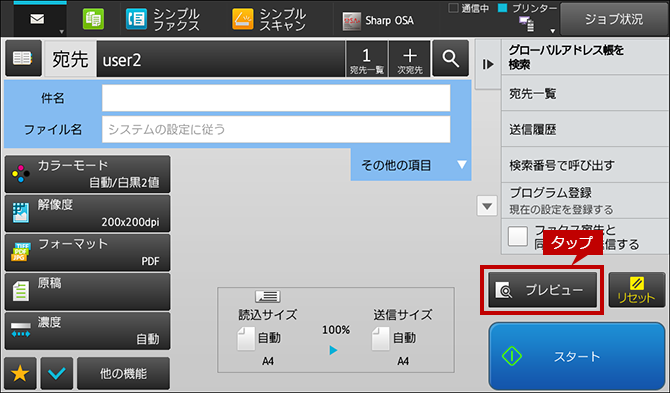The width and height of the screenshot is (670, 393).
Task: Open 他の機能 other functions
Action: tap(123, 373)
